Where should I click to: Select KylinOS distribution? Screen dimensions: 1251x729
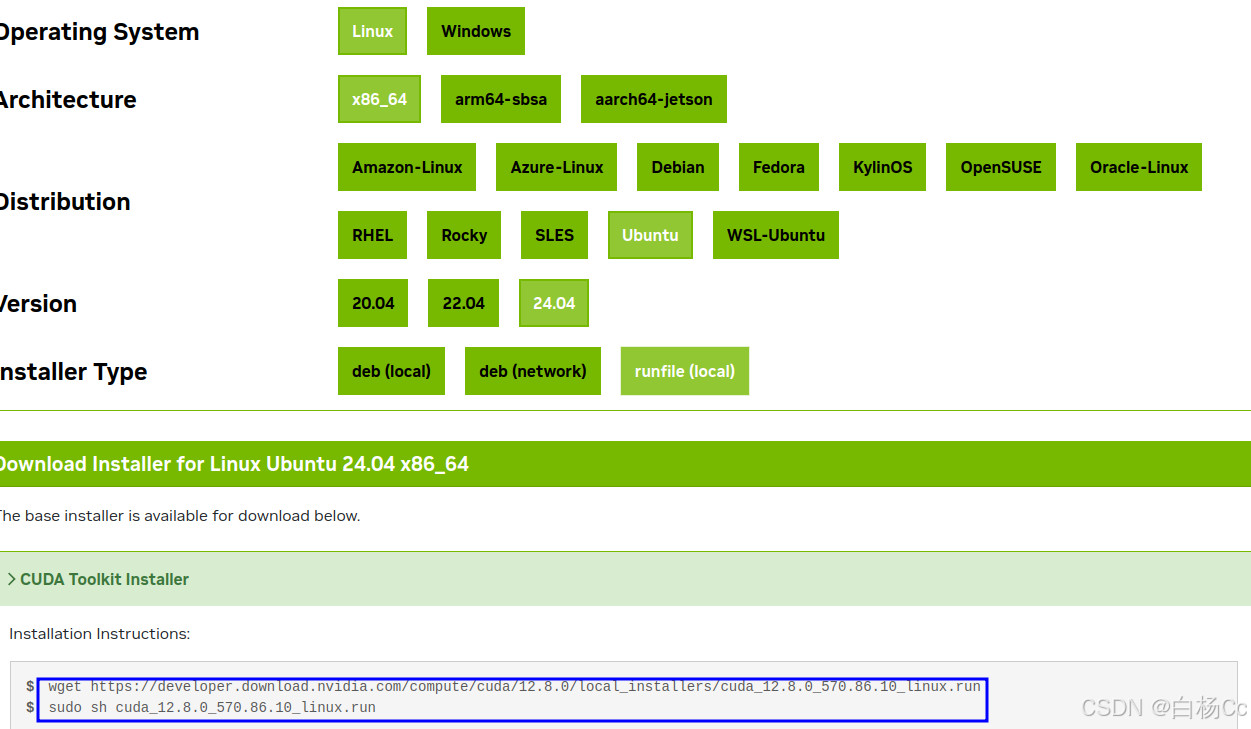[883, 167]
